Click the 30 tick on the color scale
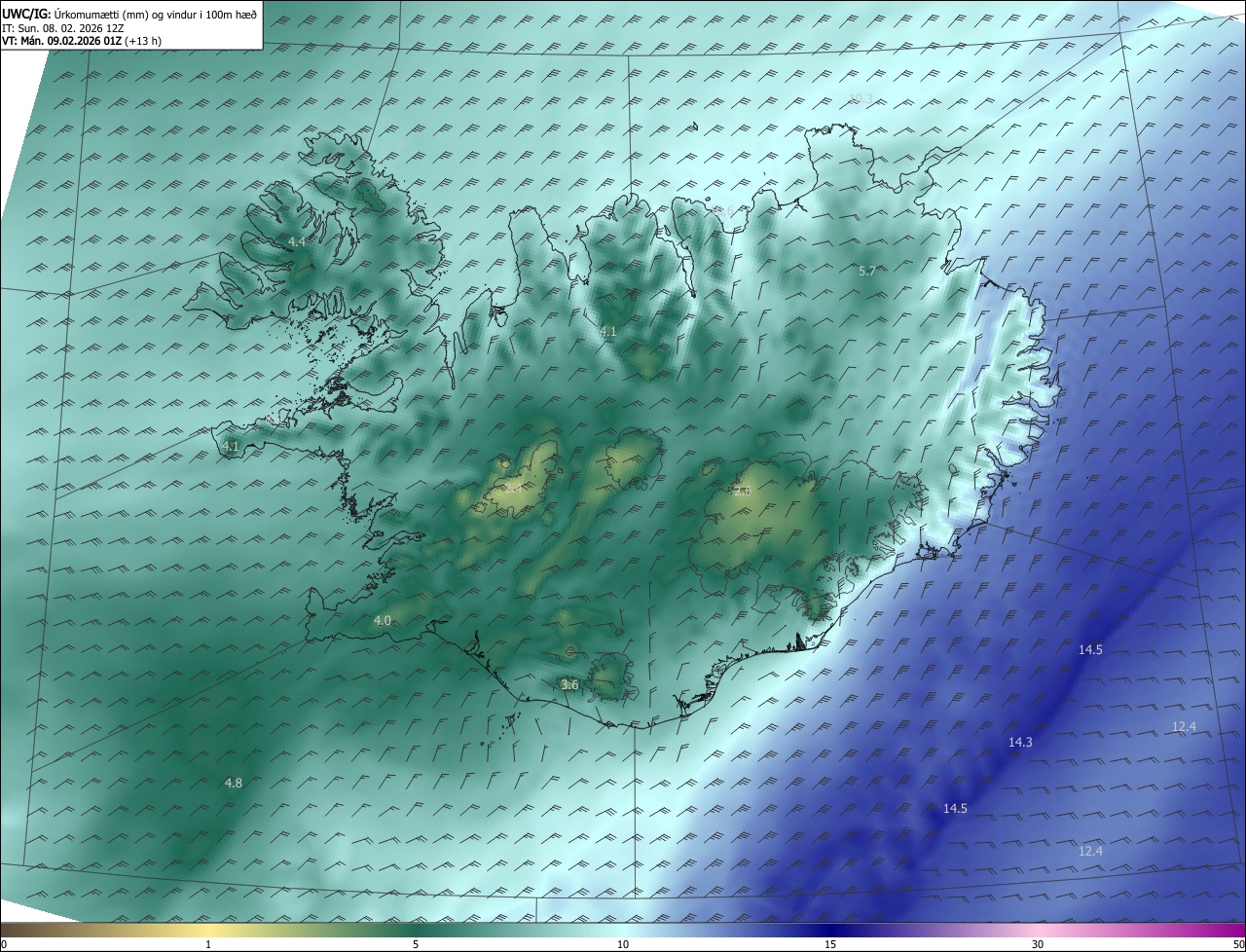The width and height of the screenshot is (1246, 952). [x=1038, y=945]
